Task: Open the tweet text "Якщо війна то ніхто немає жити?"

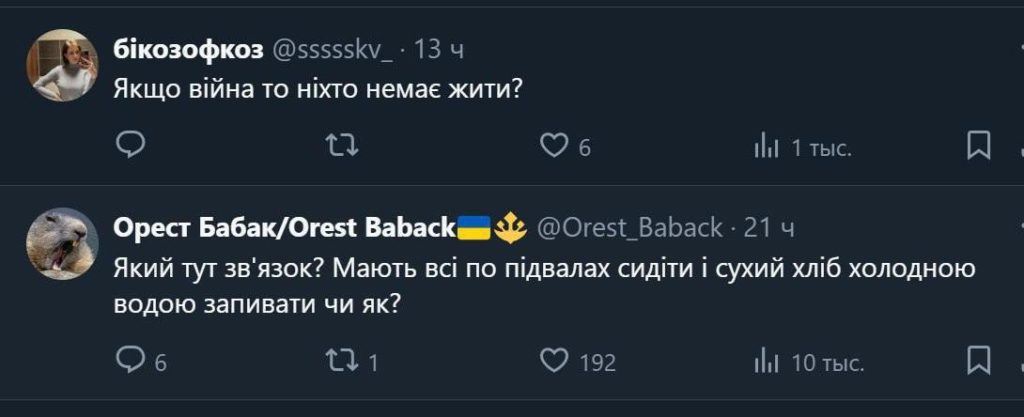Action: pos(320,88)
